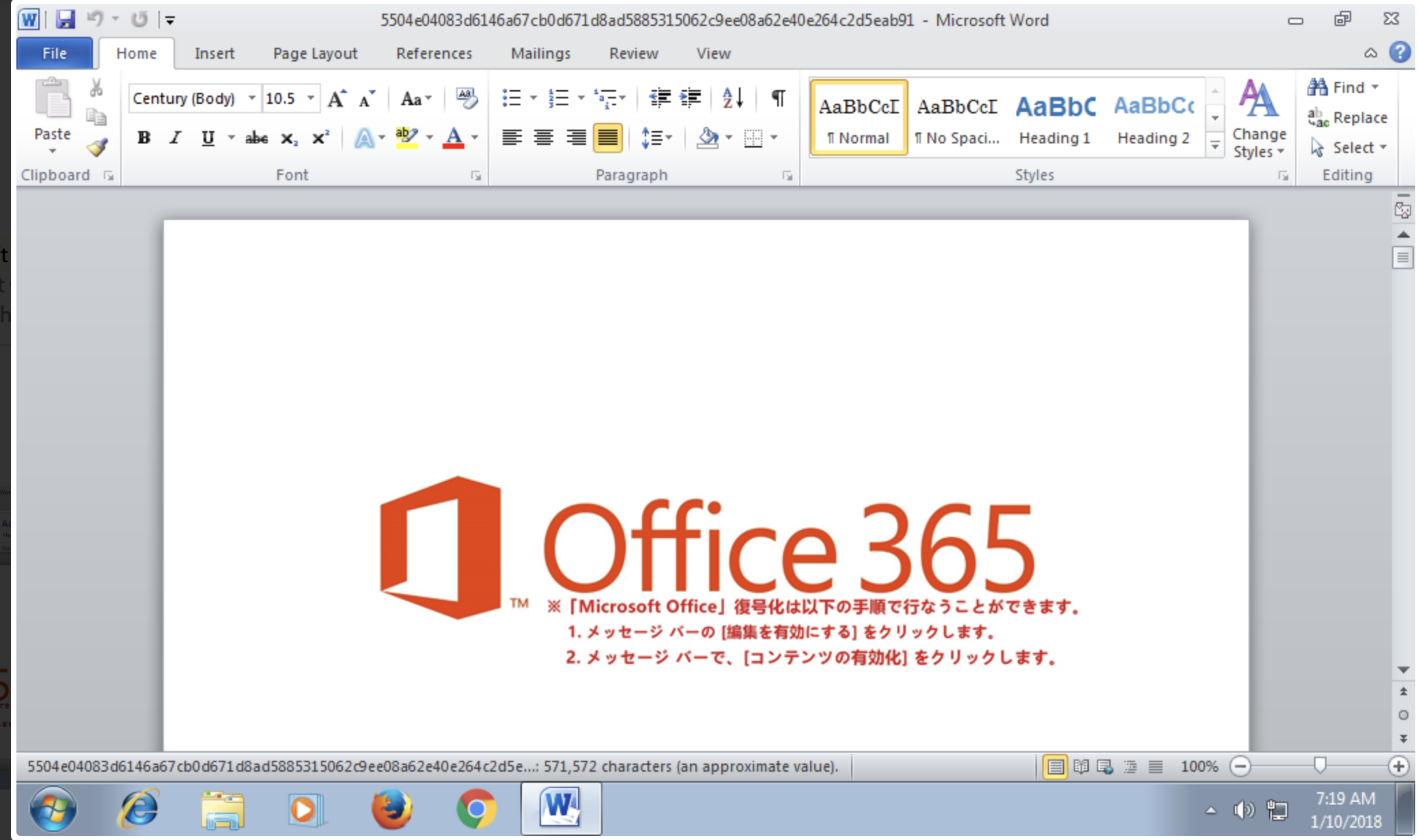This screenshot has height=840, width=1418.
Task: Open the font size dropdown
Action: (311, 98)
